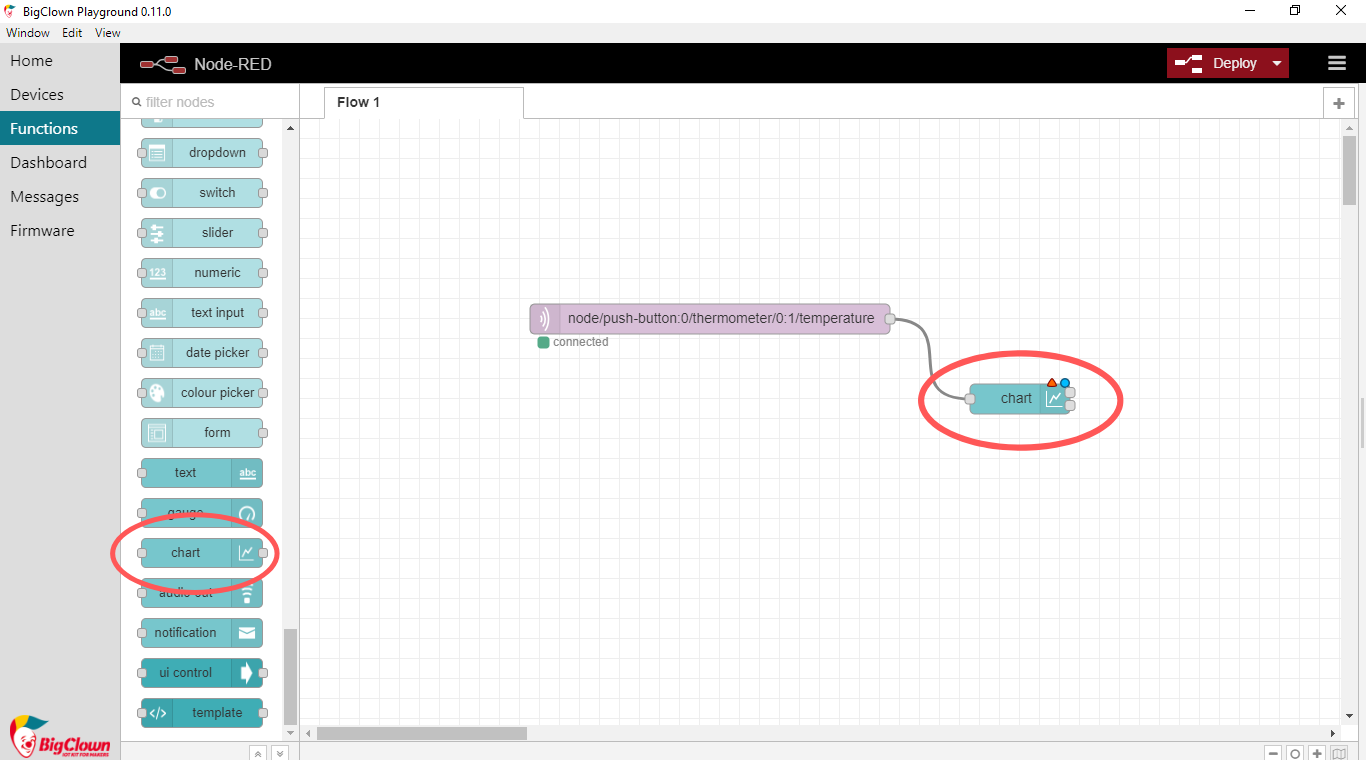
Task: Open the Dashboard section
Action: 60,163
